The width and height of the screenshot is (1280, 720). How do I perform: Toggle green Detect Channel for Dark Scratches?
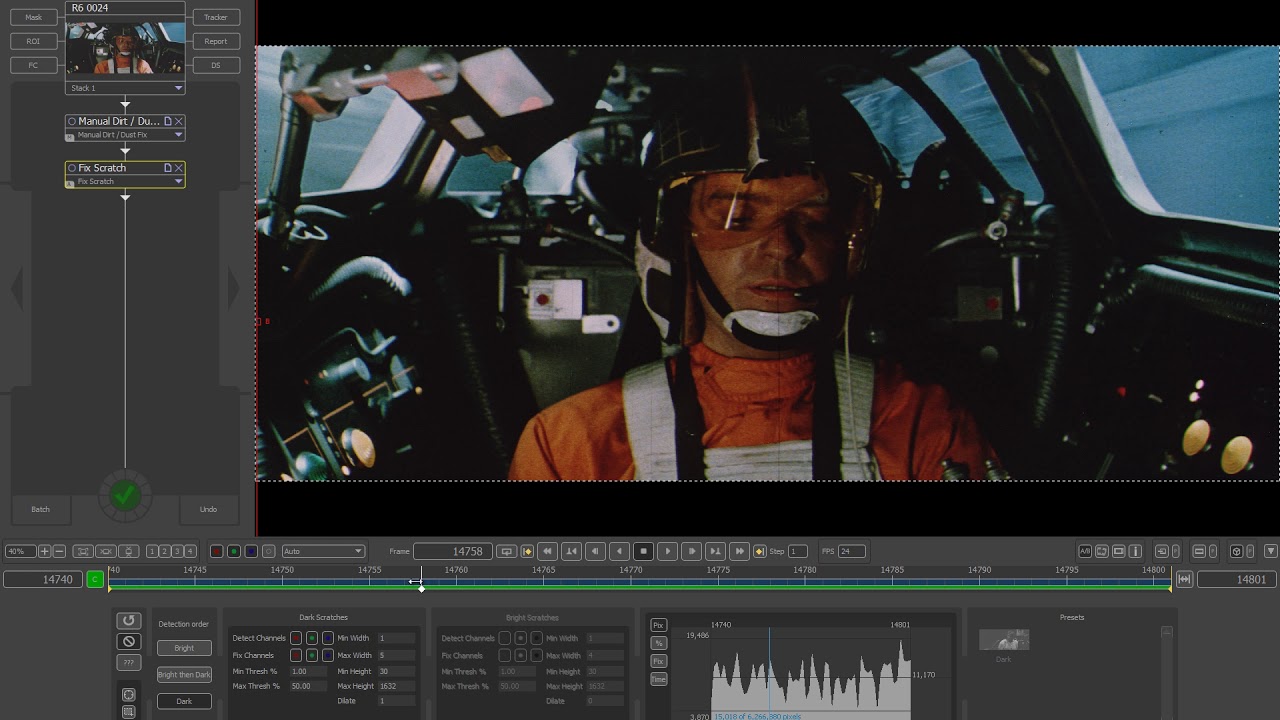click(x=312, y=638)
